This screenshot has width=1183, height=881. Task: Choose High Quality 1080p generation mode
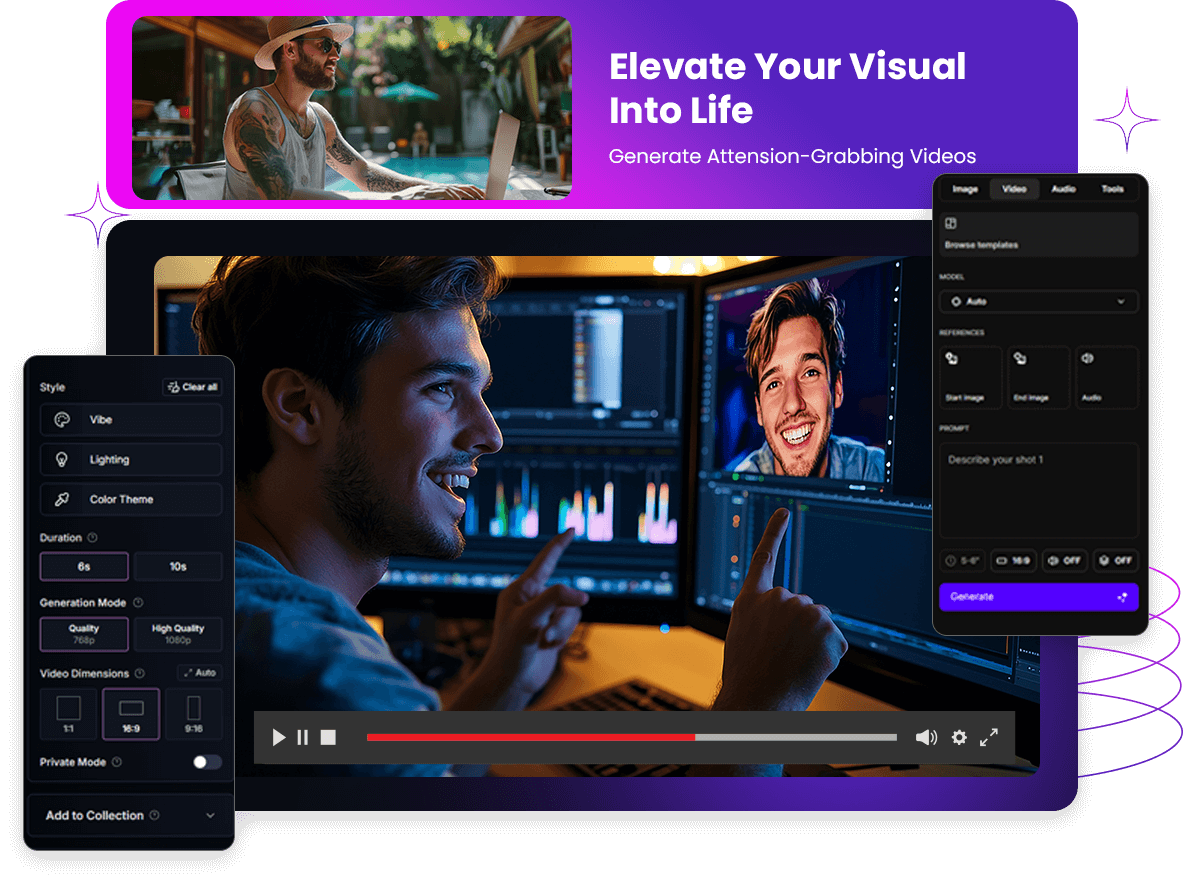178,634
